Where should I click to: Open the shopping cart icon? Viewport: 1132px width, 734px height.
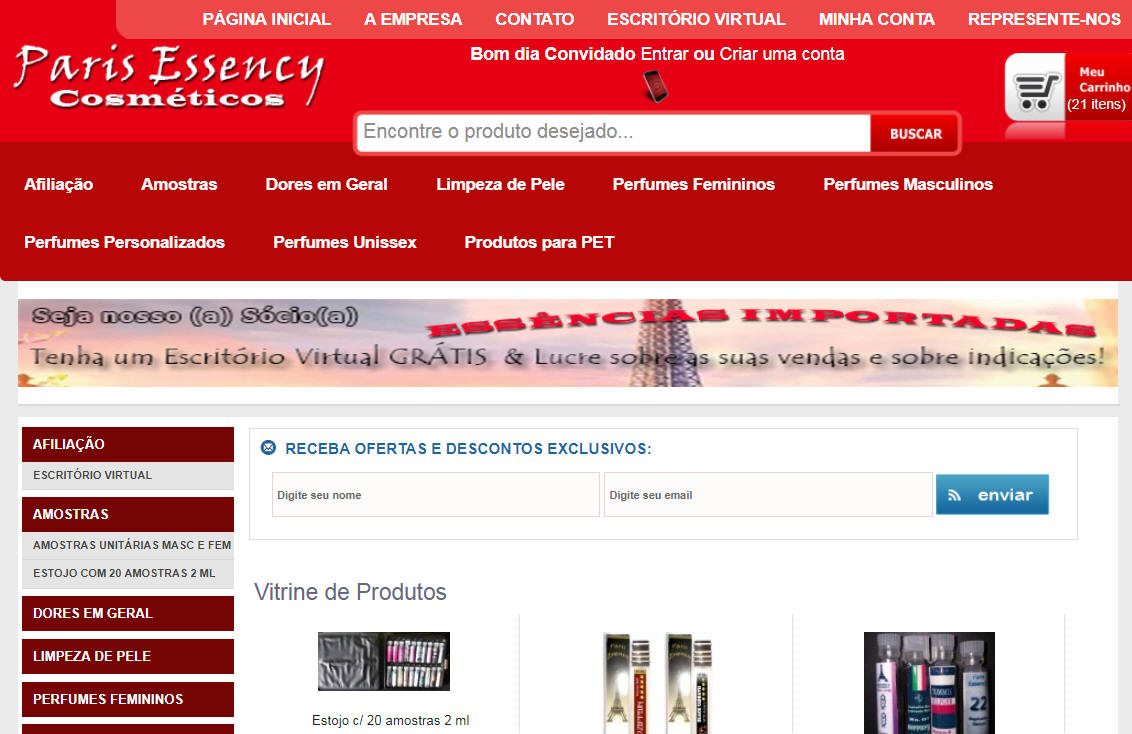[1037, 91]
